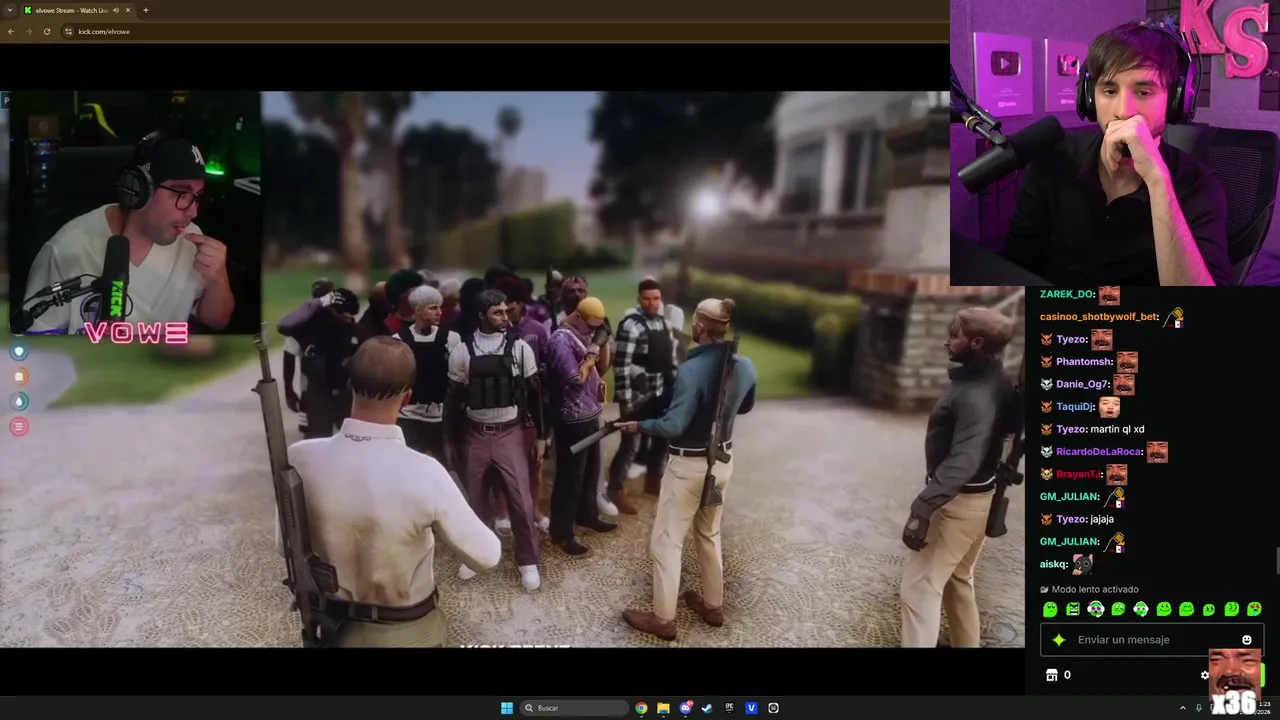
Task: Go back using the browser back arrow
Action: (x=11, y=31)
